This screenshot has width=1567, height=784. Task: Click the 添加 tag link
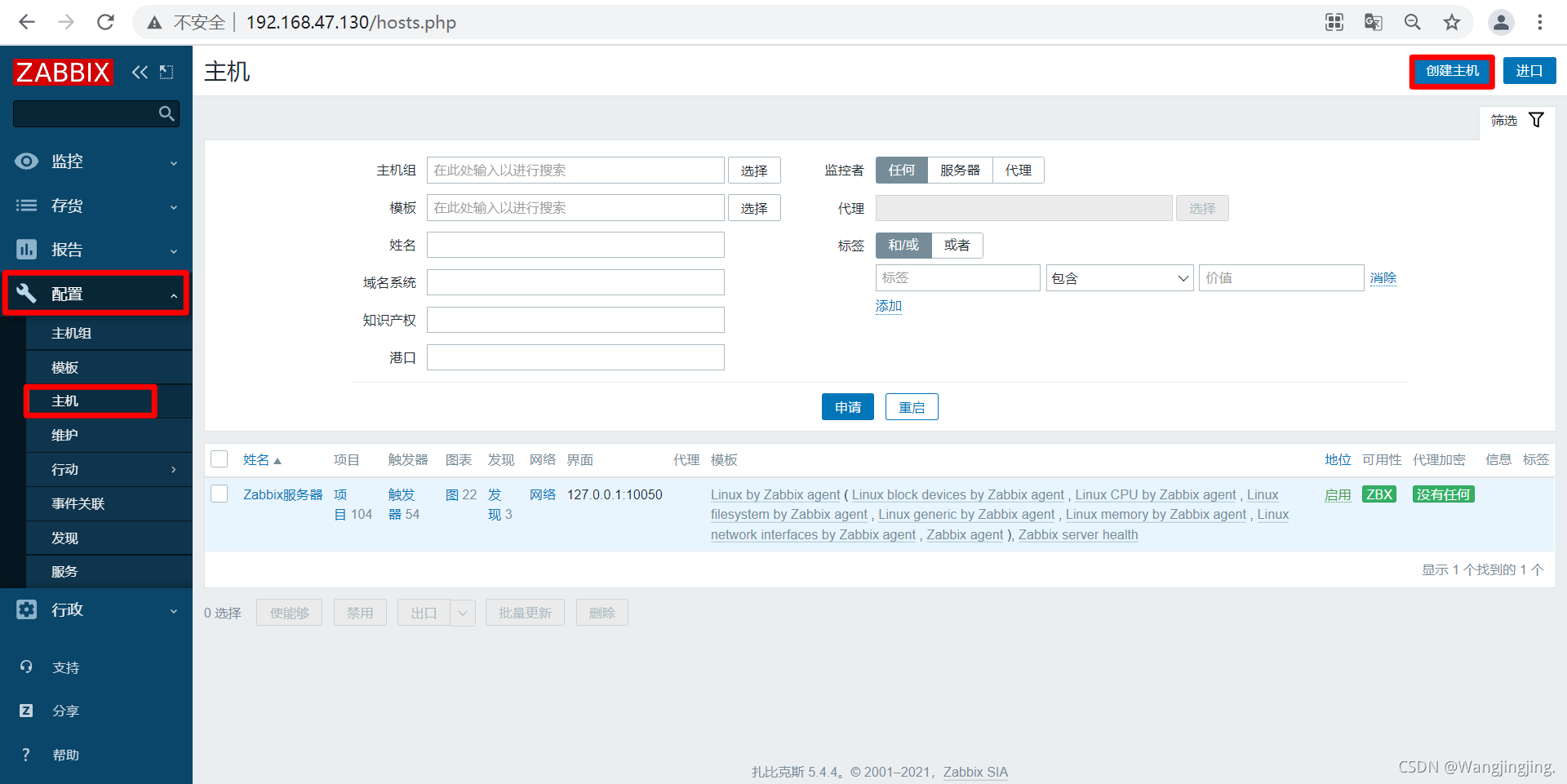pos(889,306)
